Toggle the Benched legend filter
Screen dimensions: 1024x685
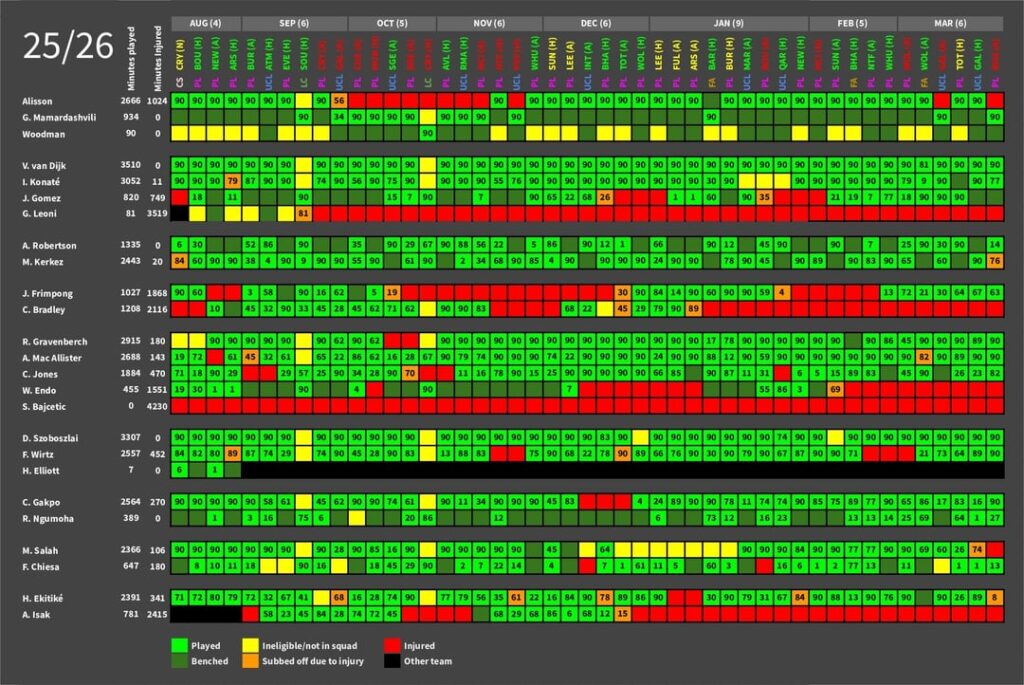[200, 661]
